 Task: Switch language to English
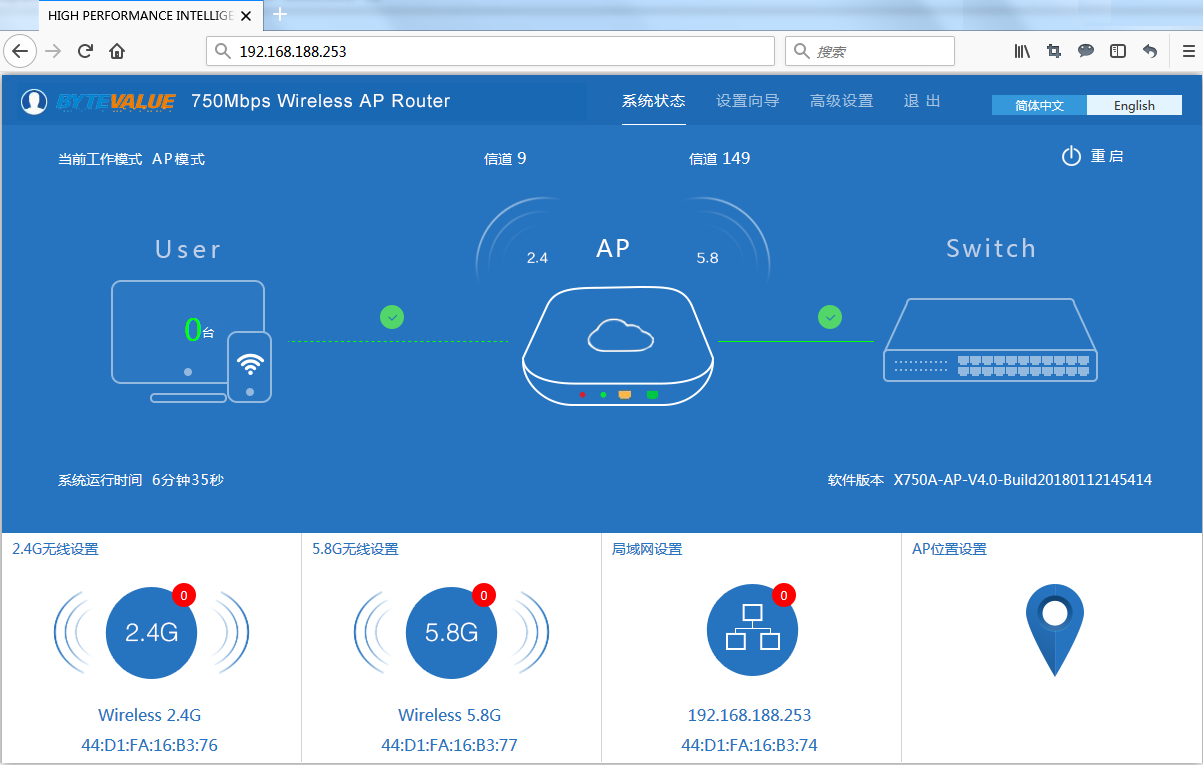[1134, 106]
